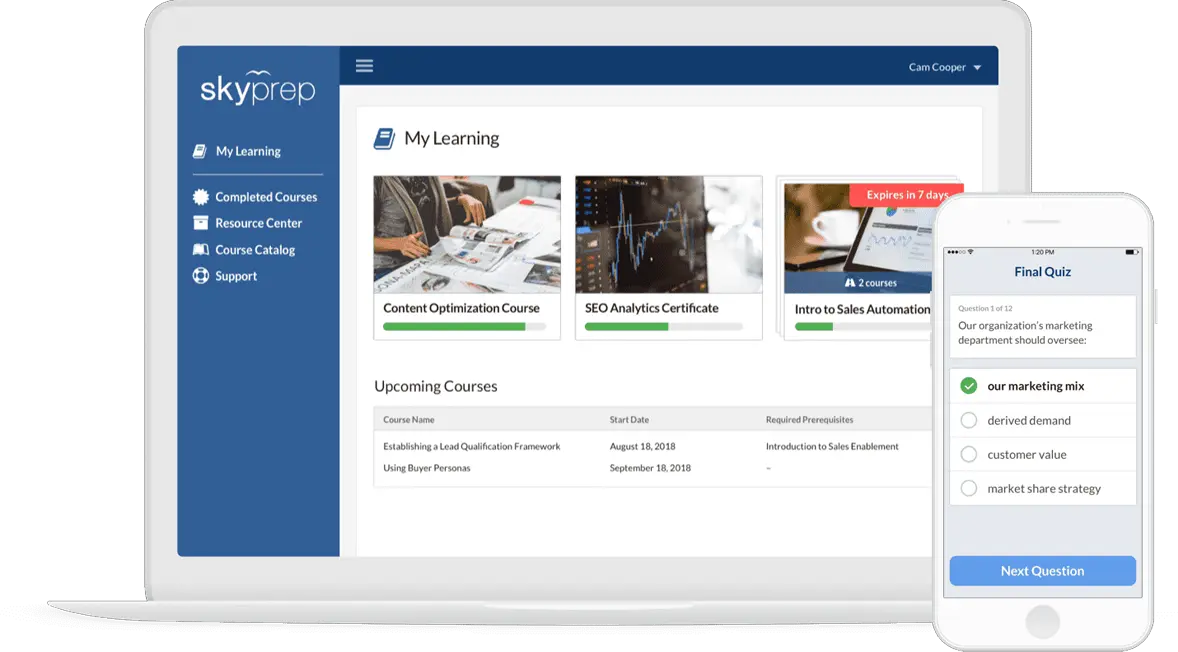Click the Required Prerequisites column header
This screenshot has width=1178, height=652.
point(809,420)
